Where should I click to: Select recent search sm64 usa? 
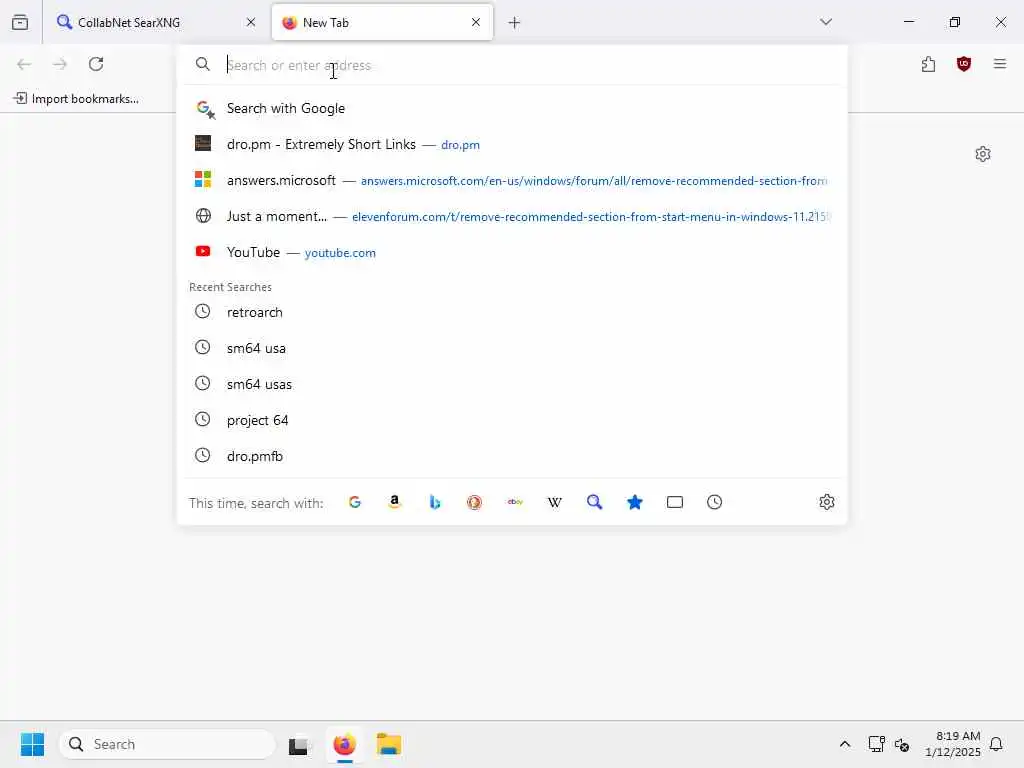coord(513,348)
